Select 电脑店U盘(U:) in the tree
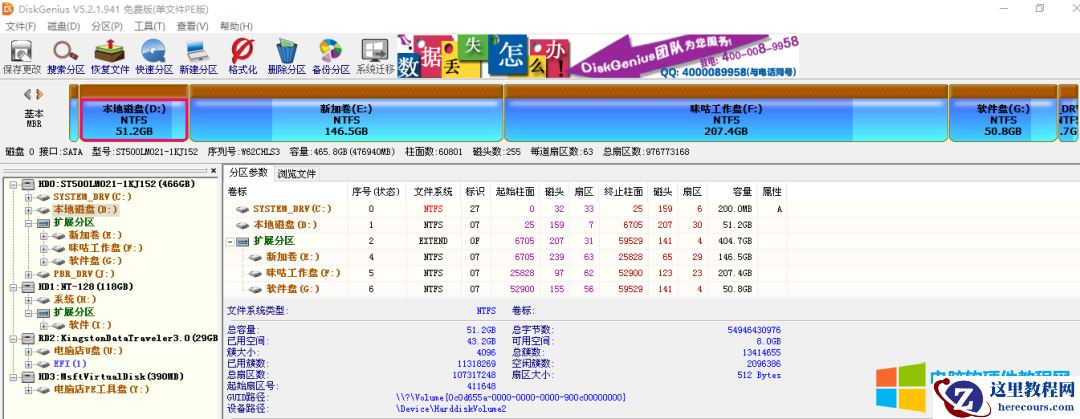The height and width of the screenshot is (419, 1080). click(x=88, y=351)
